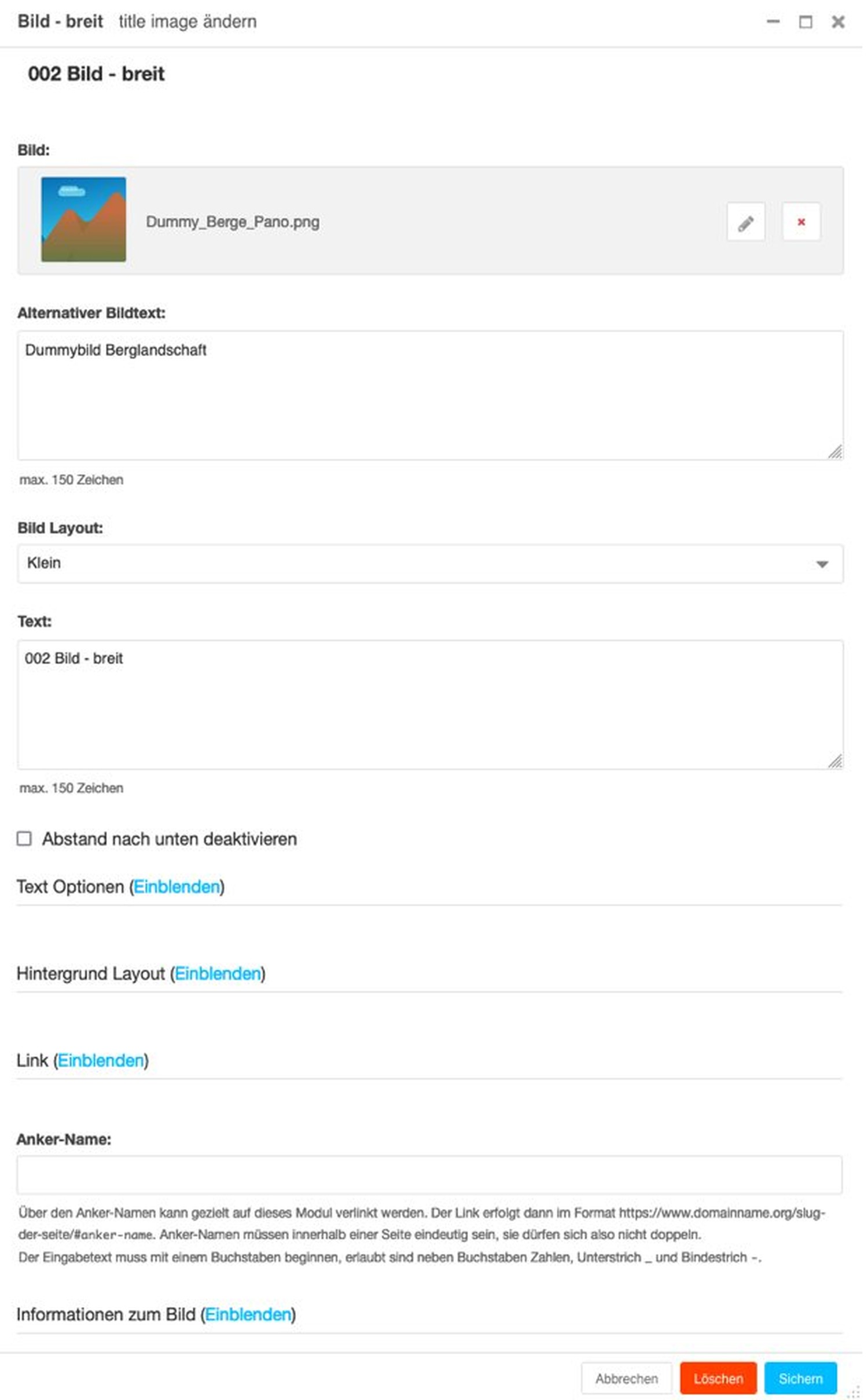The width and height of the screenshot is (868, 1400).
Task: Click the resize grip of the Text textarea
Action: point(835,761)
